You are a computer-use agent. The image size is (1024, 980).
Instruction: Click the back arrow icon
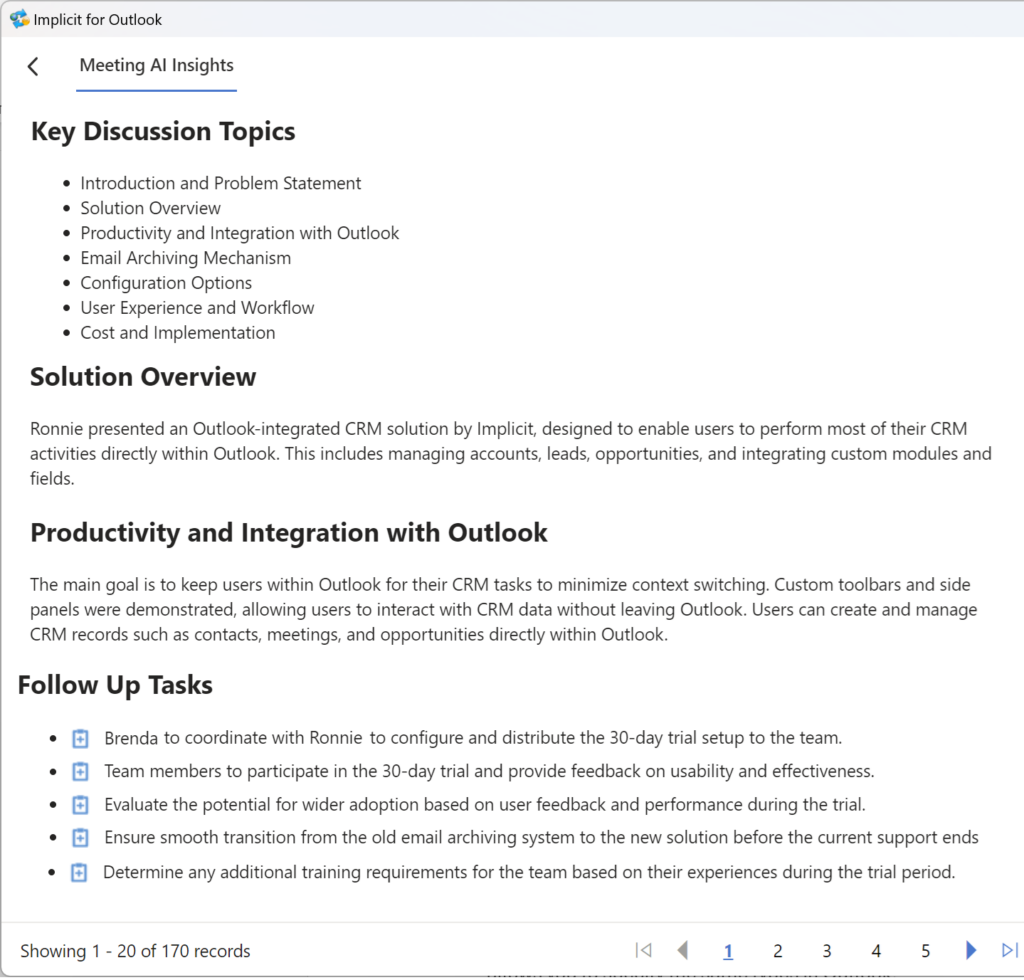point(33,67)
